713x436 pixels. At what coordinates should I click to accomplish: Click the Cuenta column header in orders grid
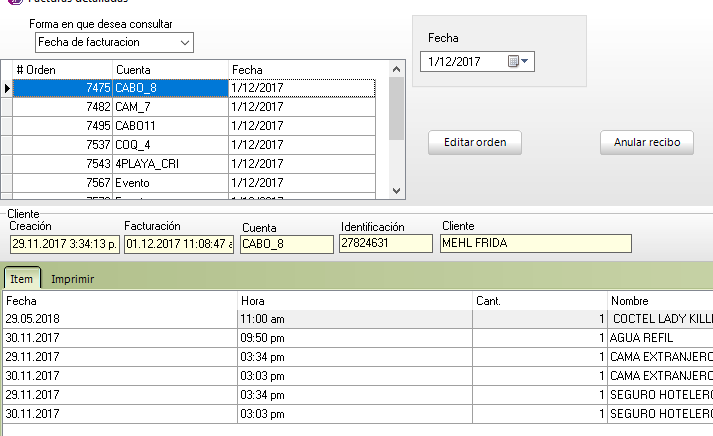pos(168,69)
